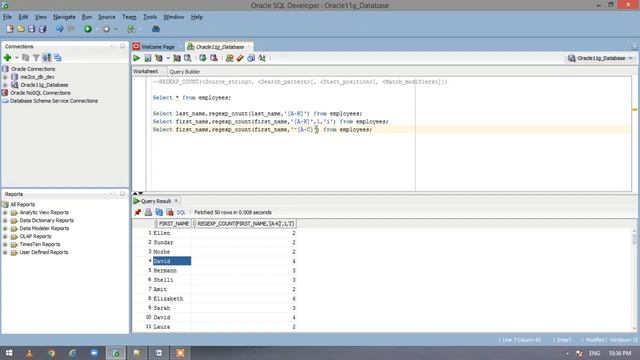Click the Query Result vertical scrollbar
The height and width of the screenshot is (360, 640).
[634, 280]
